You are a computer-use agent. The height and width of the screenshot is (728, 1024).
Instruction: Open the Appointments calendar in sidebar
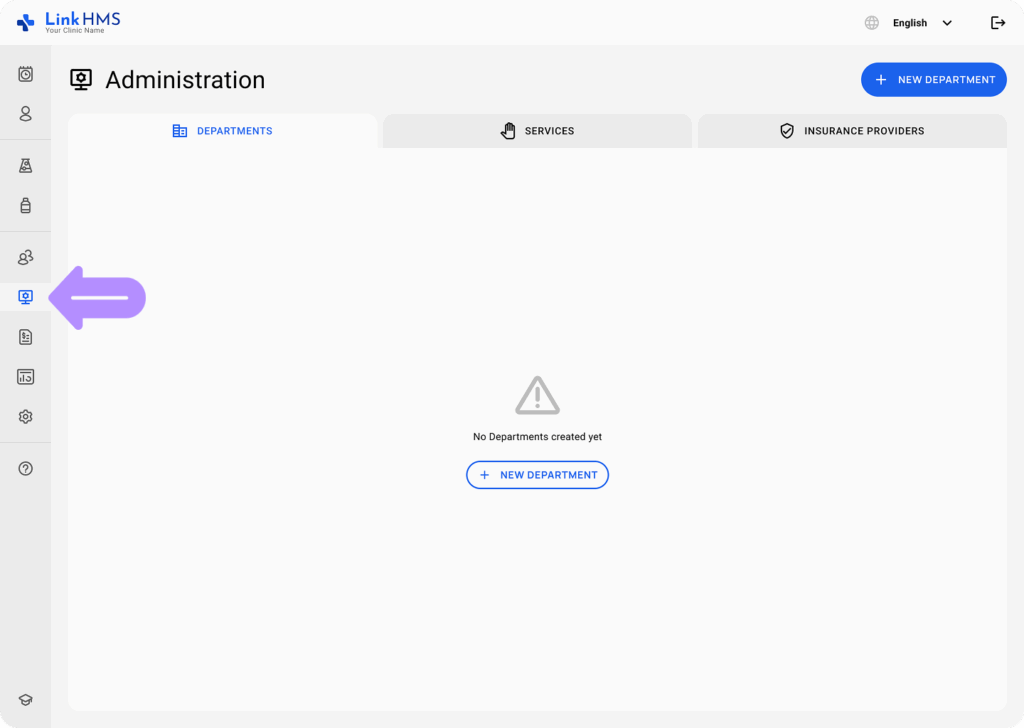(x=26, y=74)
